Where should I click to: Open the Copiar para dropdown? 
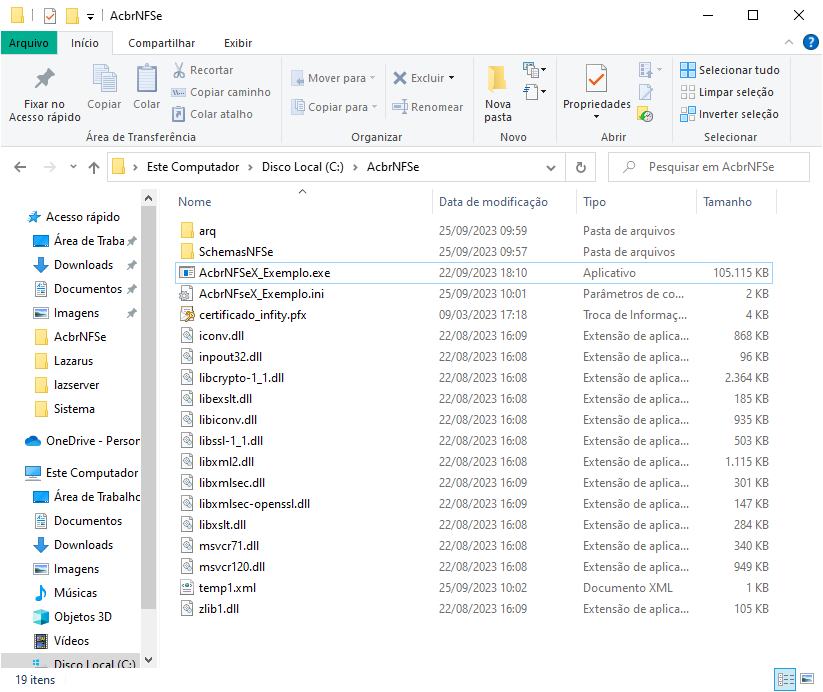pos(335,107)
